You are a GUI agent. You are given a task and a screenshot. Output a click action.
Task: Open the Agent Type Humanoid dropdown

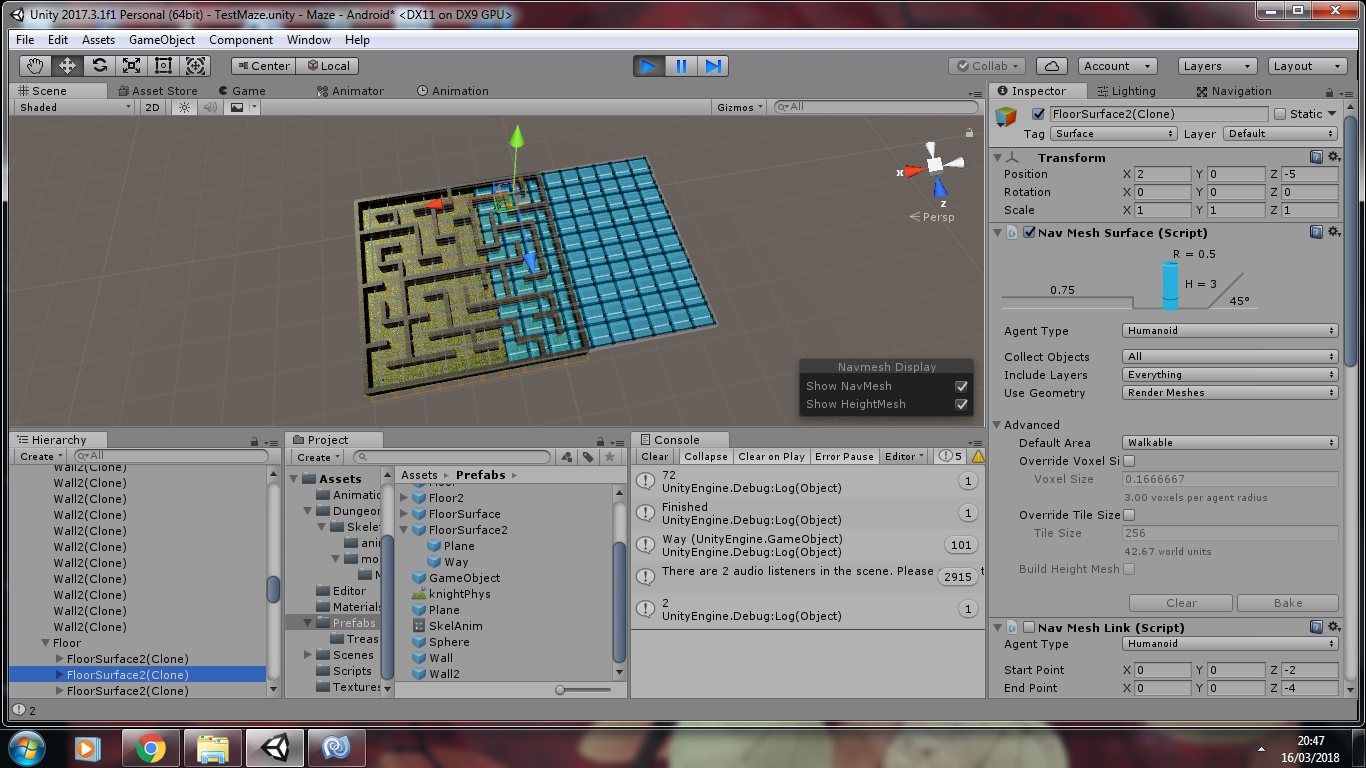click(x=1230, y=331)
